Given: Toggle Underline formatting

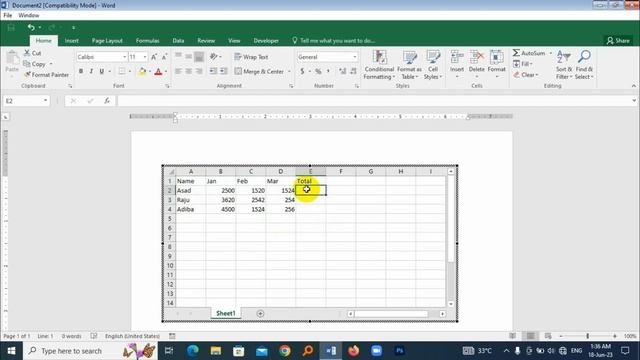Looking at the screenshot, I should [x=102, y=71].
